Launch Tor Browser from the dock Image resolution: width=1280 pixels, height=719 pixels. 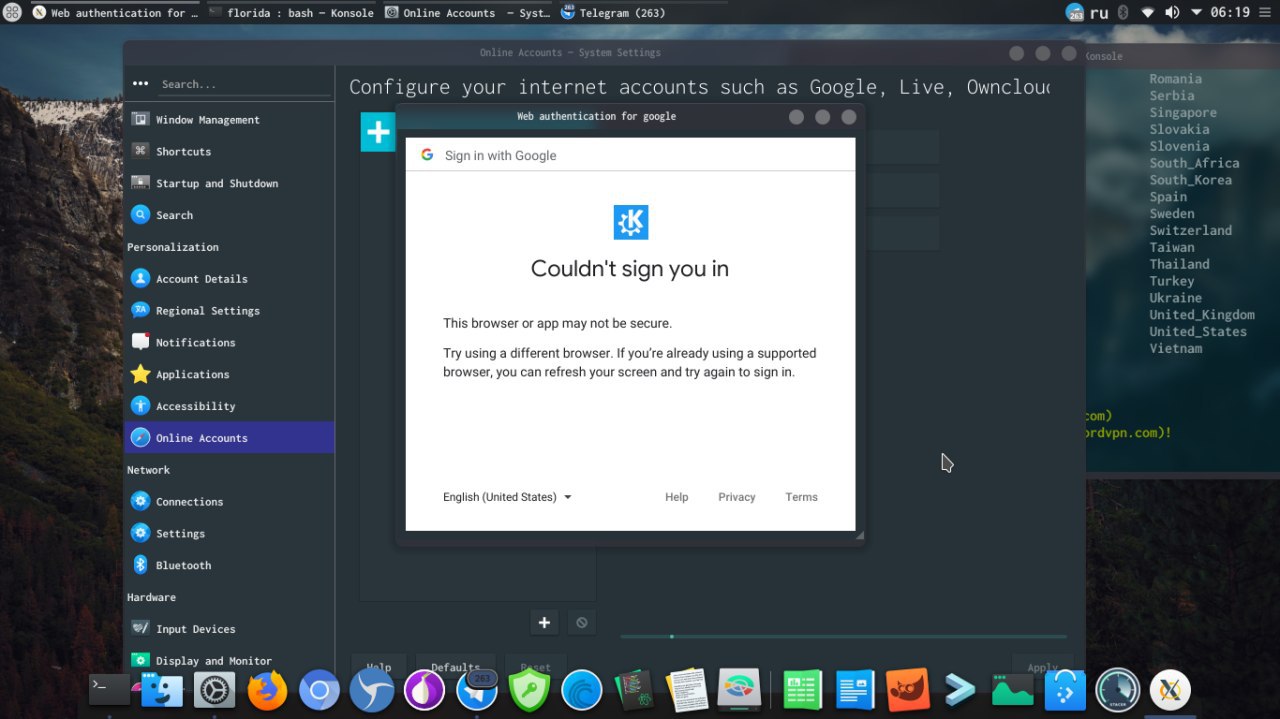tap(425, 690)
